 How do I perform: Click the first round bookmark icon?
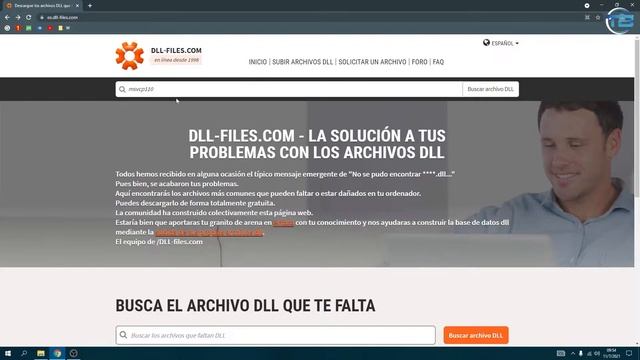pyautogui.click(x=7, y=28)
